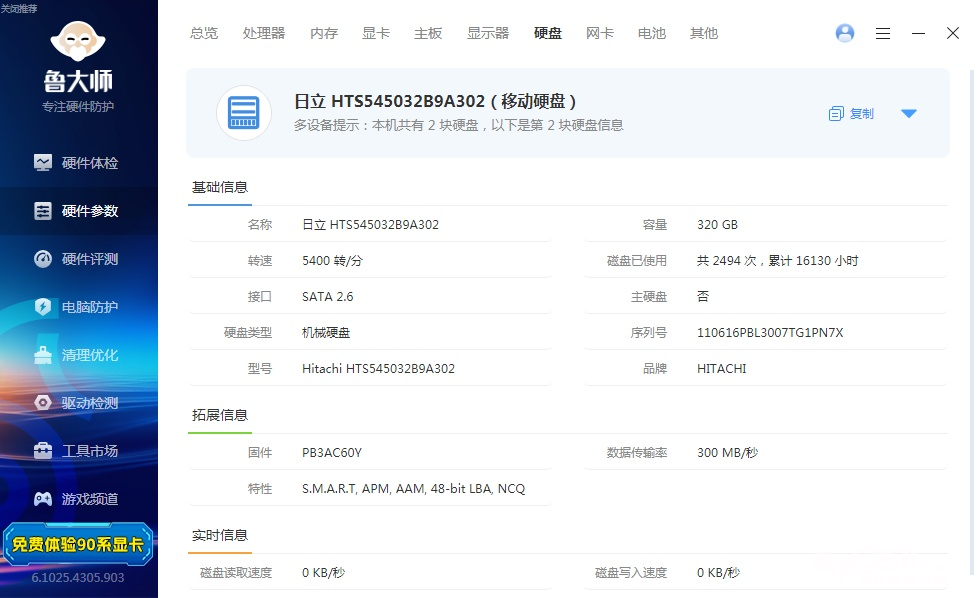Open the hamburger main menu
This screenshot has width=977, height=598.
point(883,33)
